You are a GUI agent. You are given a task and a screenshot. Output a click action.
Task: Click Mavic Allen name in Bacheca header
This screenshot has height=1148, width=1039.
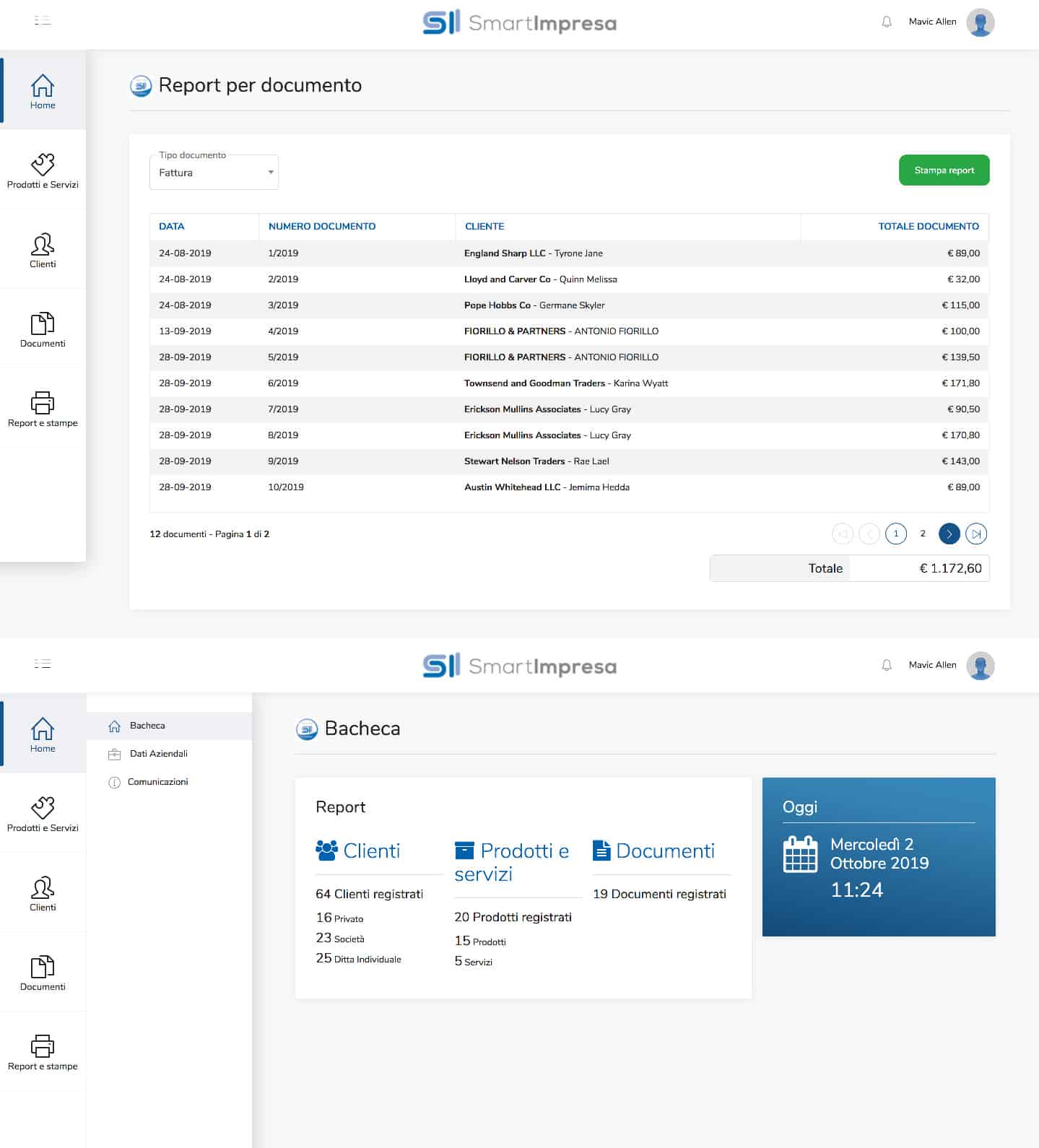[x=932, y=665]
